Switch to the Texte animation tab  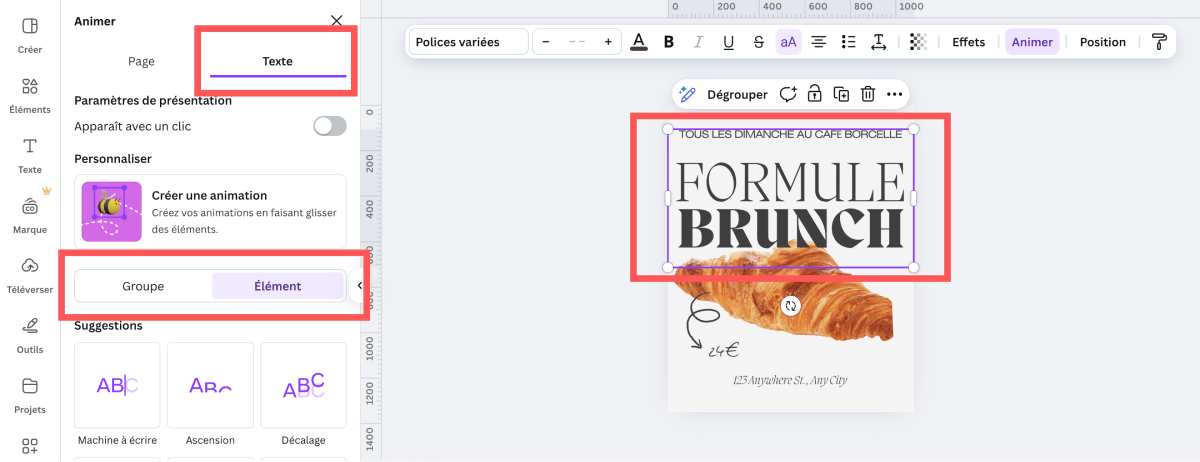(x=277, y=61)
